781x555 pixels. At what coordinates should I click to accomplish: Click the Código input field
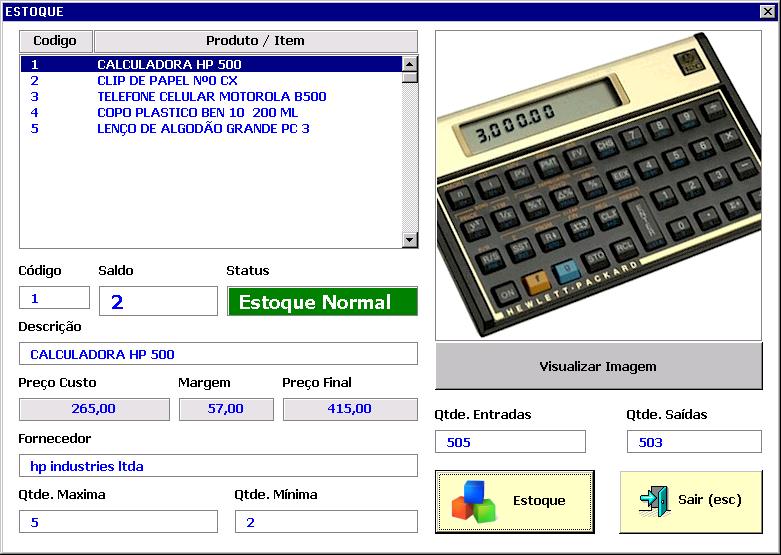tap(54, 298)
